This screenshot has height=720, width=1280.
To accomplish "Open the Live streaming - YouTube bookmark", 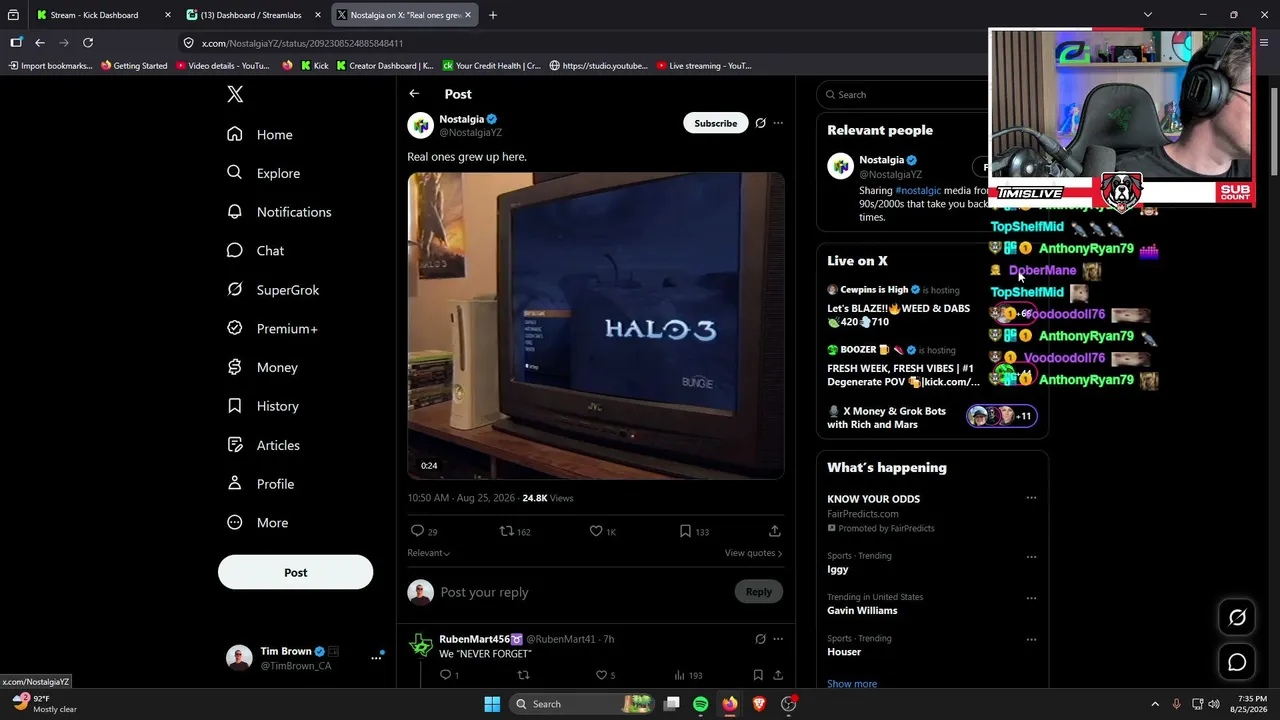I will click(704, 66).
